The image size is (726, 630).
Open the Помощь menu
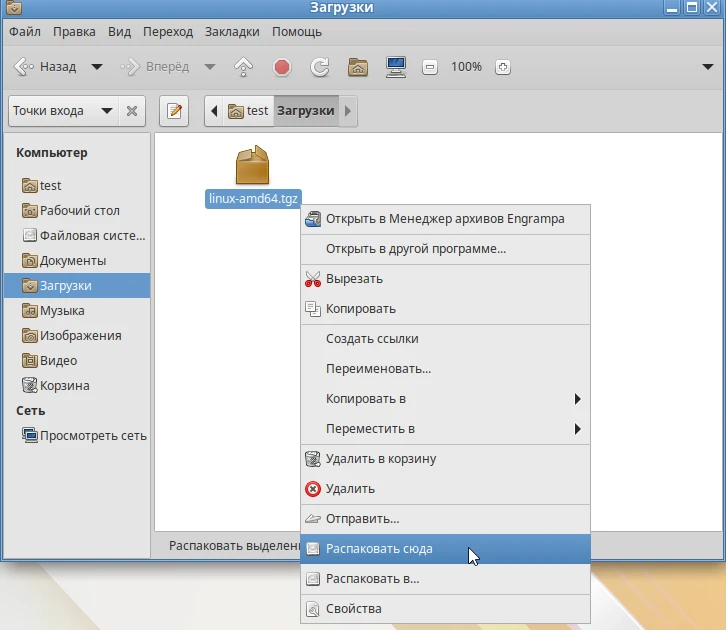pyautogui.click(x=297, y=32)
